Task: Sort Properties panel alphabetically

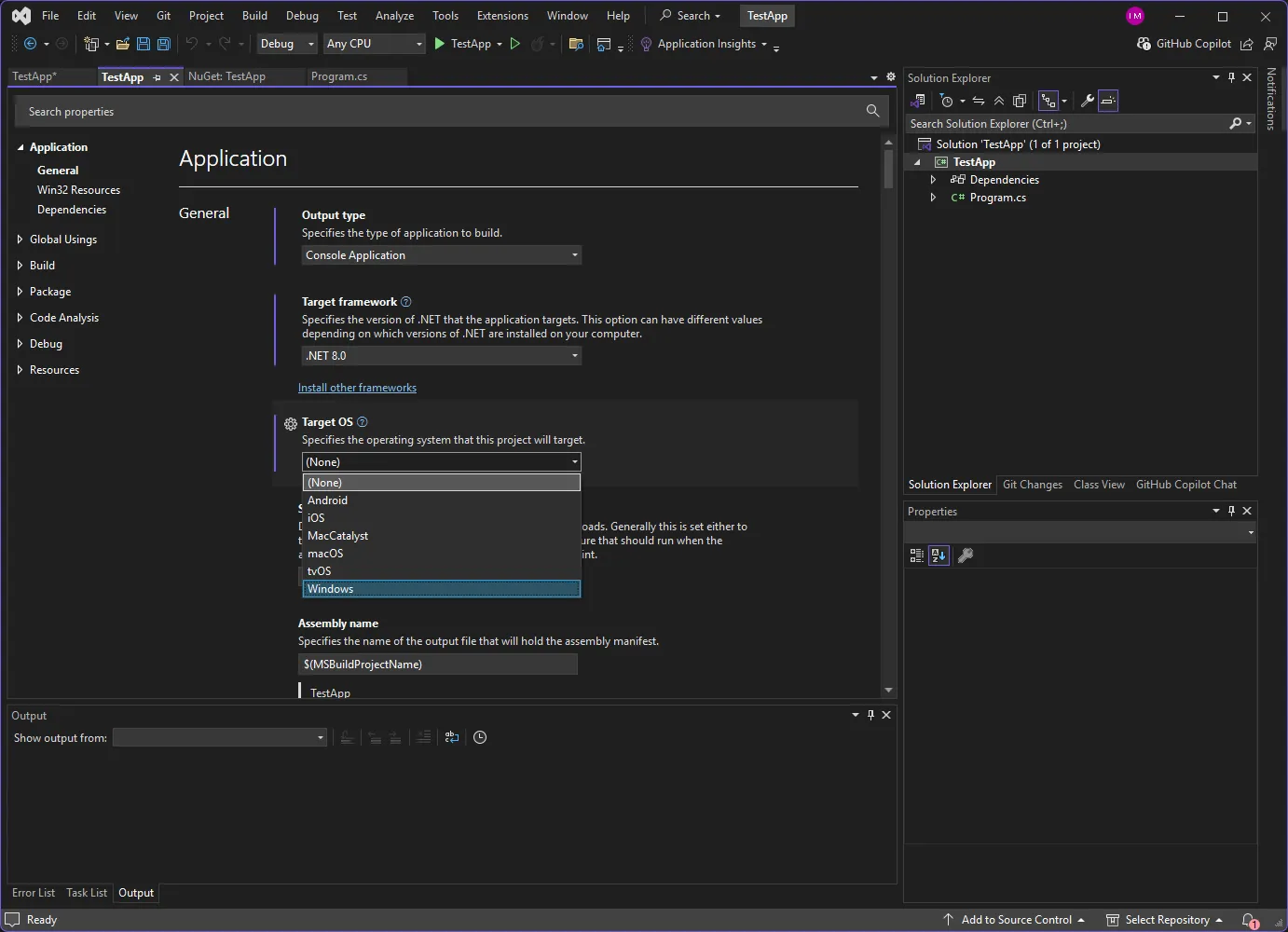Action: [x=939, y=555]
